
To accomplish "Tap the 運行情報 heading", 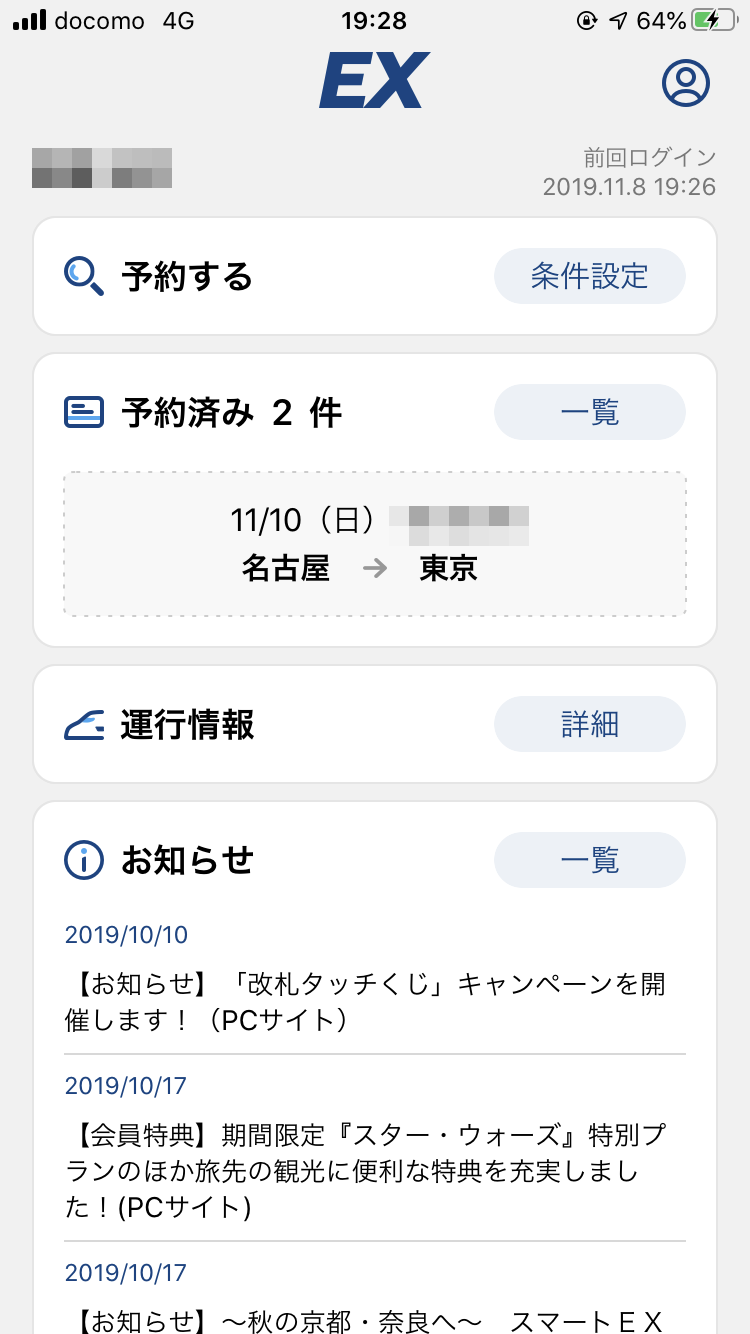I will tap(187, 725).
